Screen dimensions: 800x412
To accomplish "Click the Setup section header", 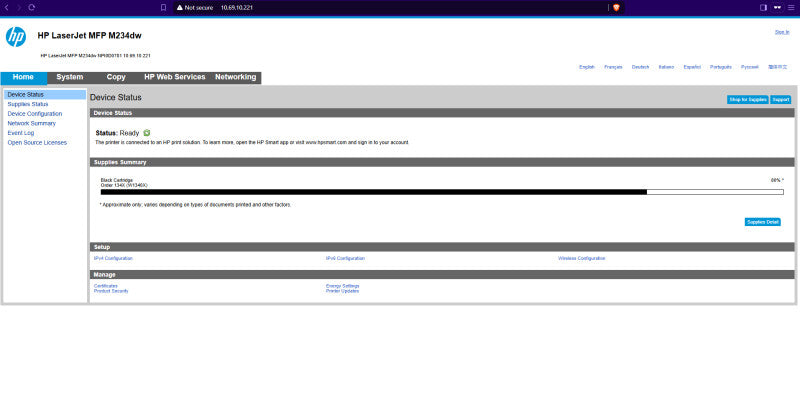I will (442, 247).
